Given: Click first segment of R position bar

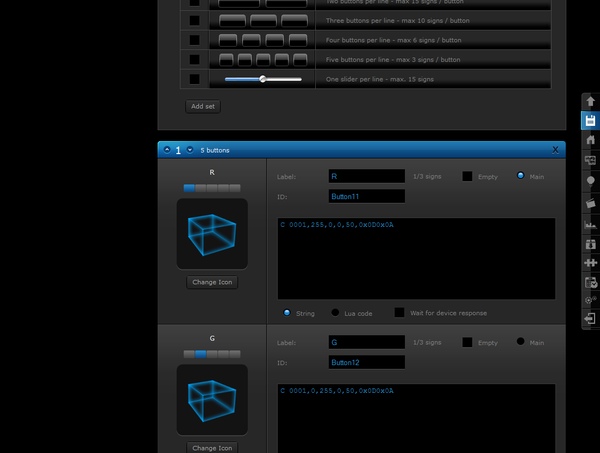Looking at the screenshot, I should pyautogui.click(x=189, y=188).
